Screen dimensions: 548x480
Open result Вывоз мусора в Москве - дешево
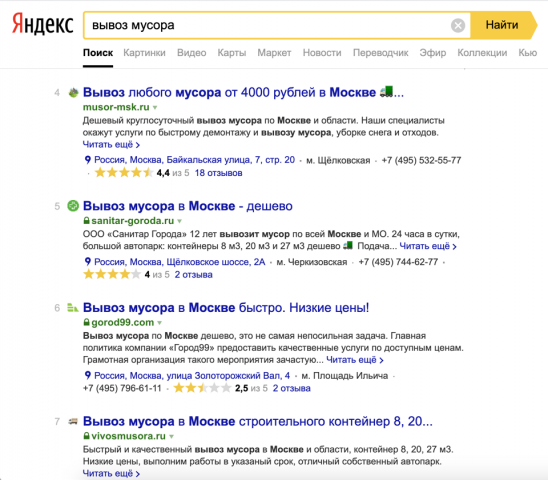[188, 206]
